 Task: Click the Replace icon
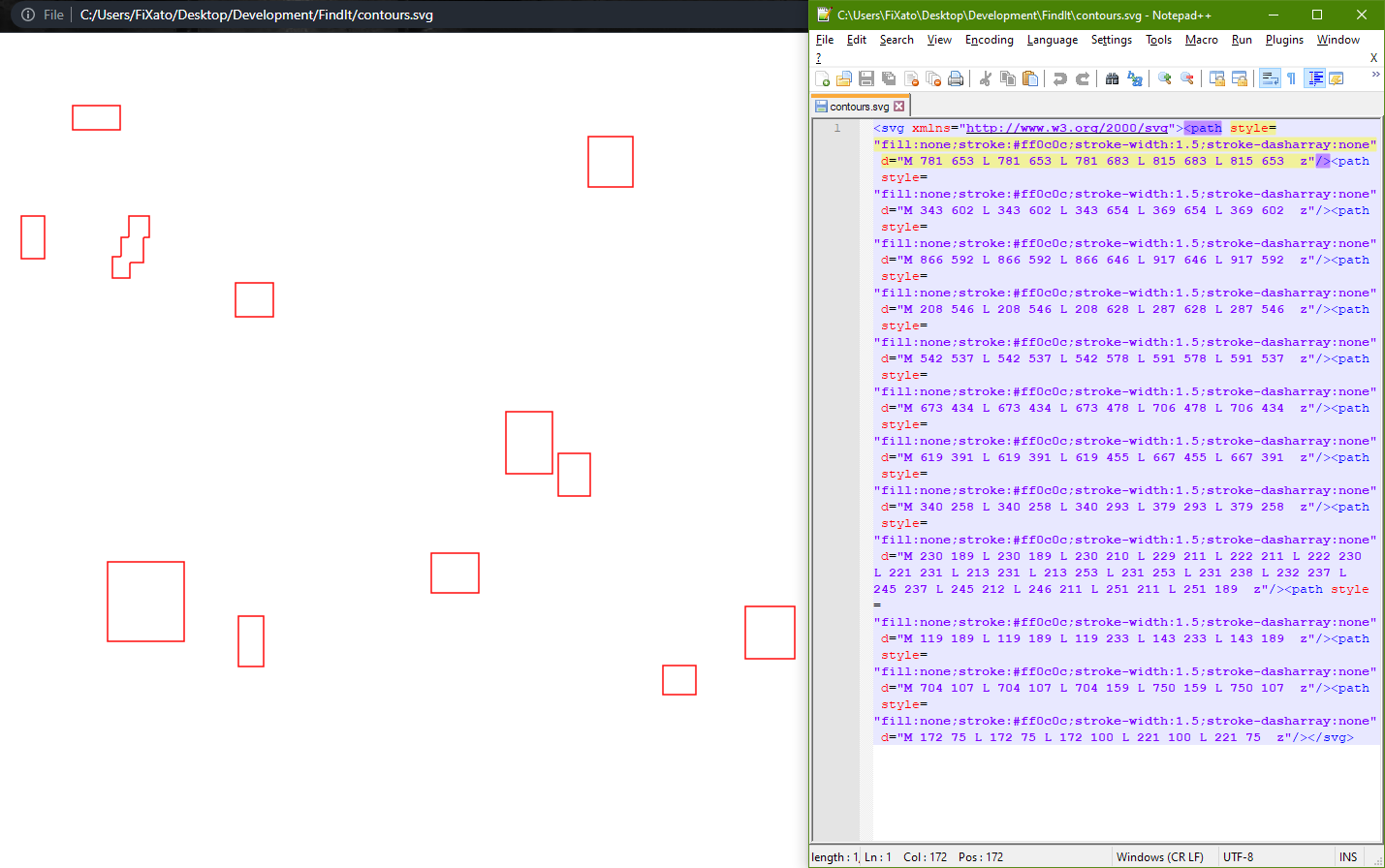click(1135, 79)
